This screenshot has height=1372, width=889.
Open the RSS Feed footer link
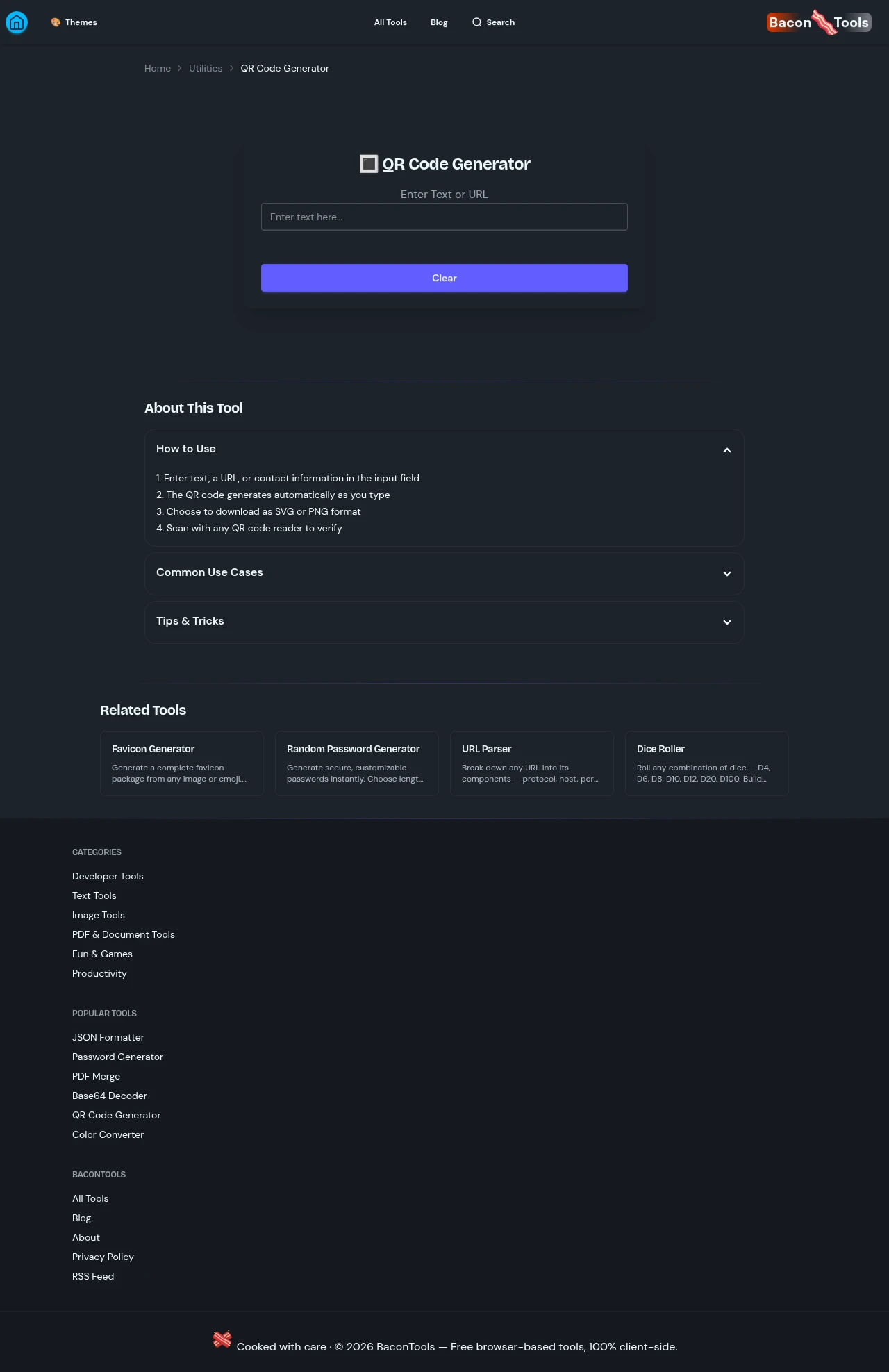coord(93,1276)
